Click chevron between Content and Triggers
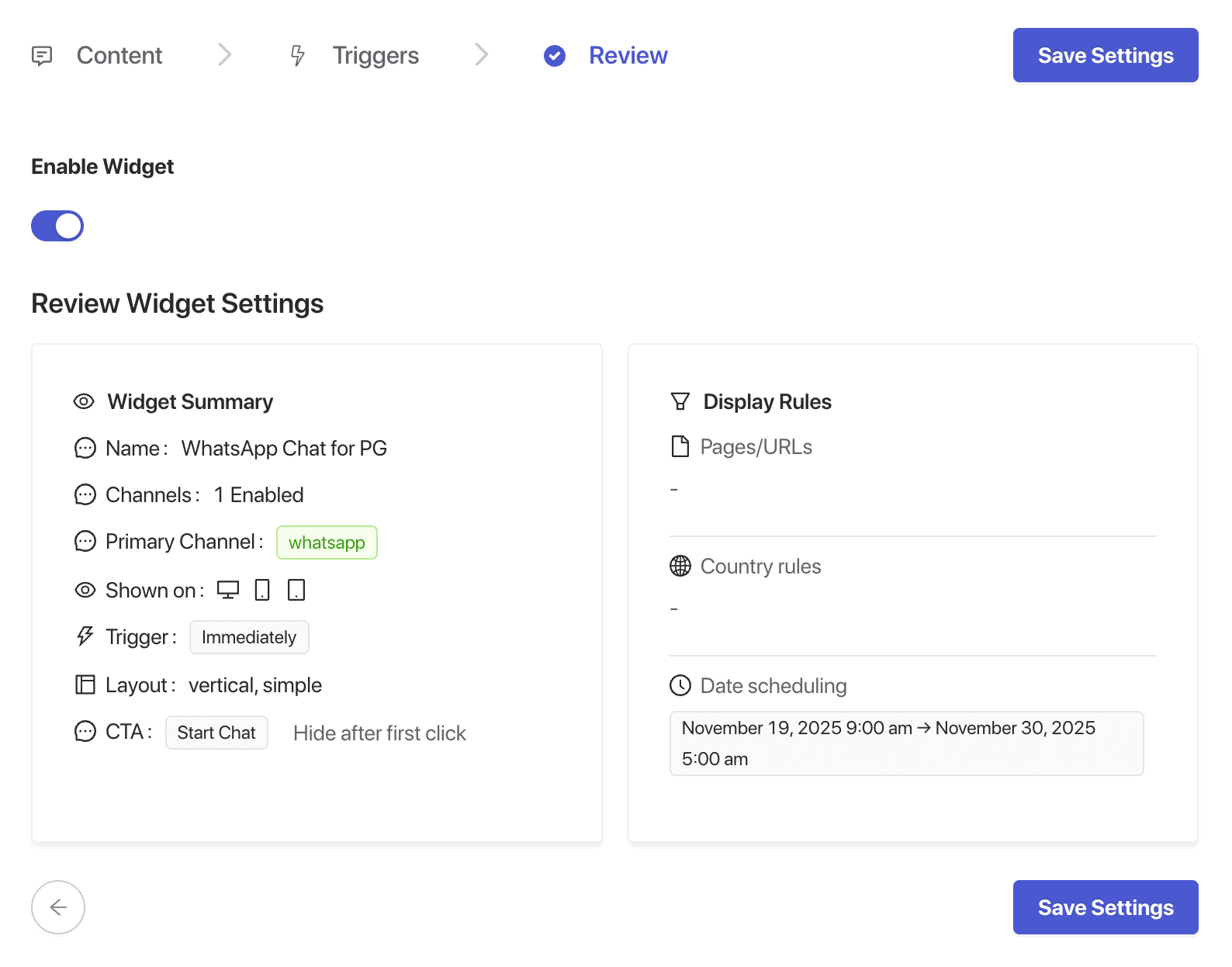The width and height of the screenshot is (1232, 967). 224,55
